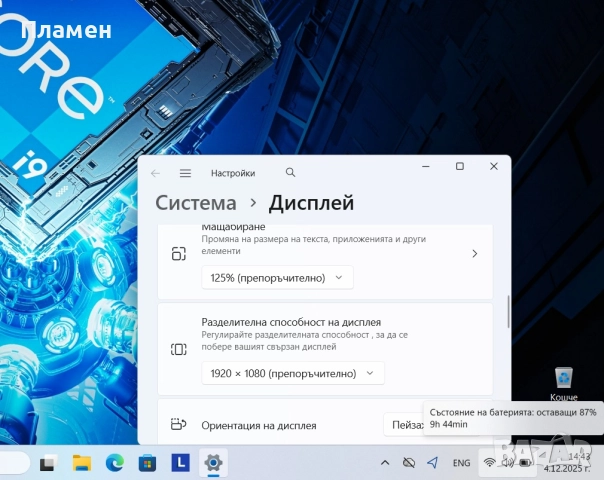The height and width of the screenshot is (480, 604).
Task: Click the battery status tooltip showing 87%
Action: point(513,418)
